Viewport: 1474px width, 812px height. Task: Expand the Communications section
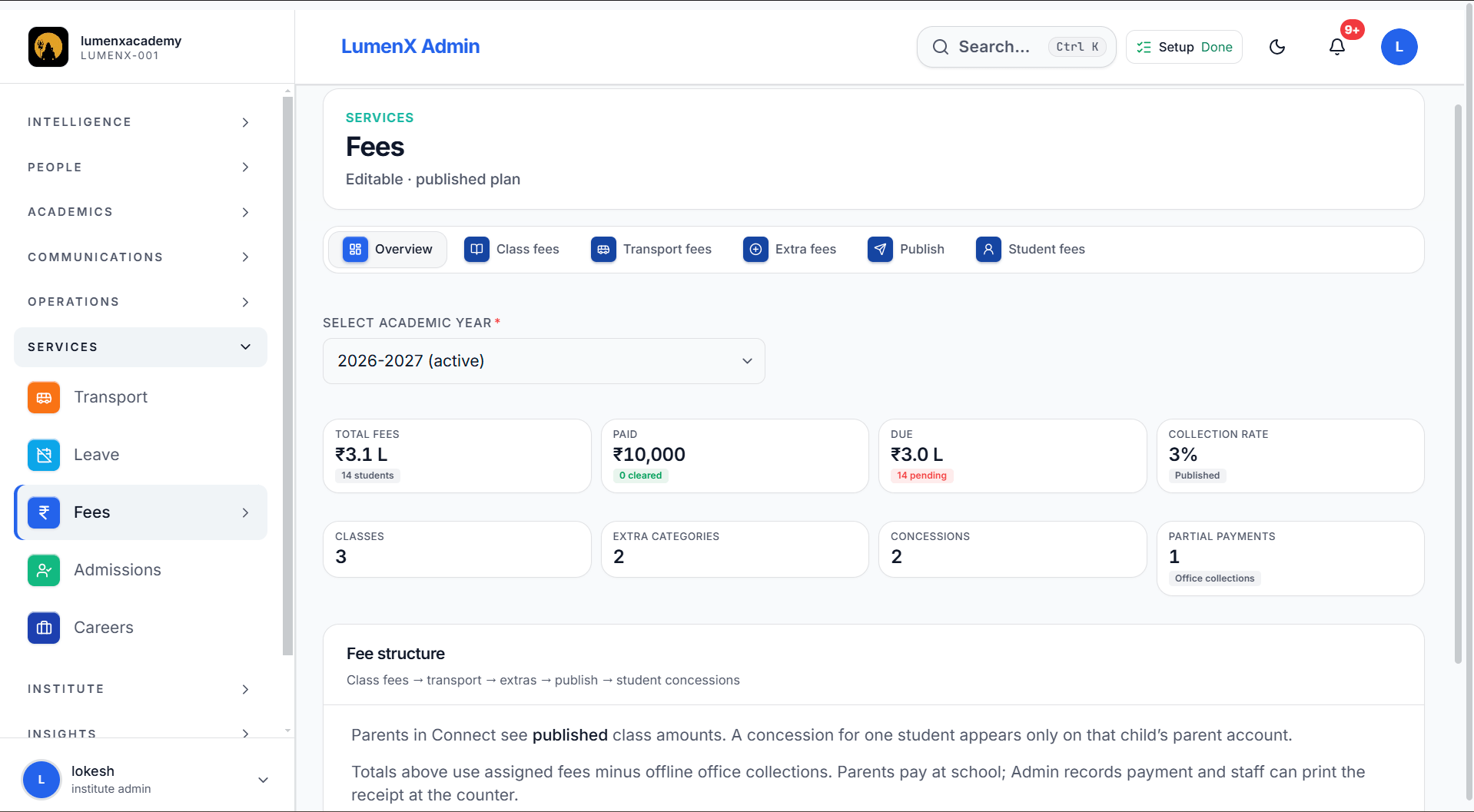click(140, 257)
